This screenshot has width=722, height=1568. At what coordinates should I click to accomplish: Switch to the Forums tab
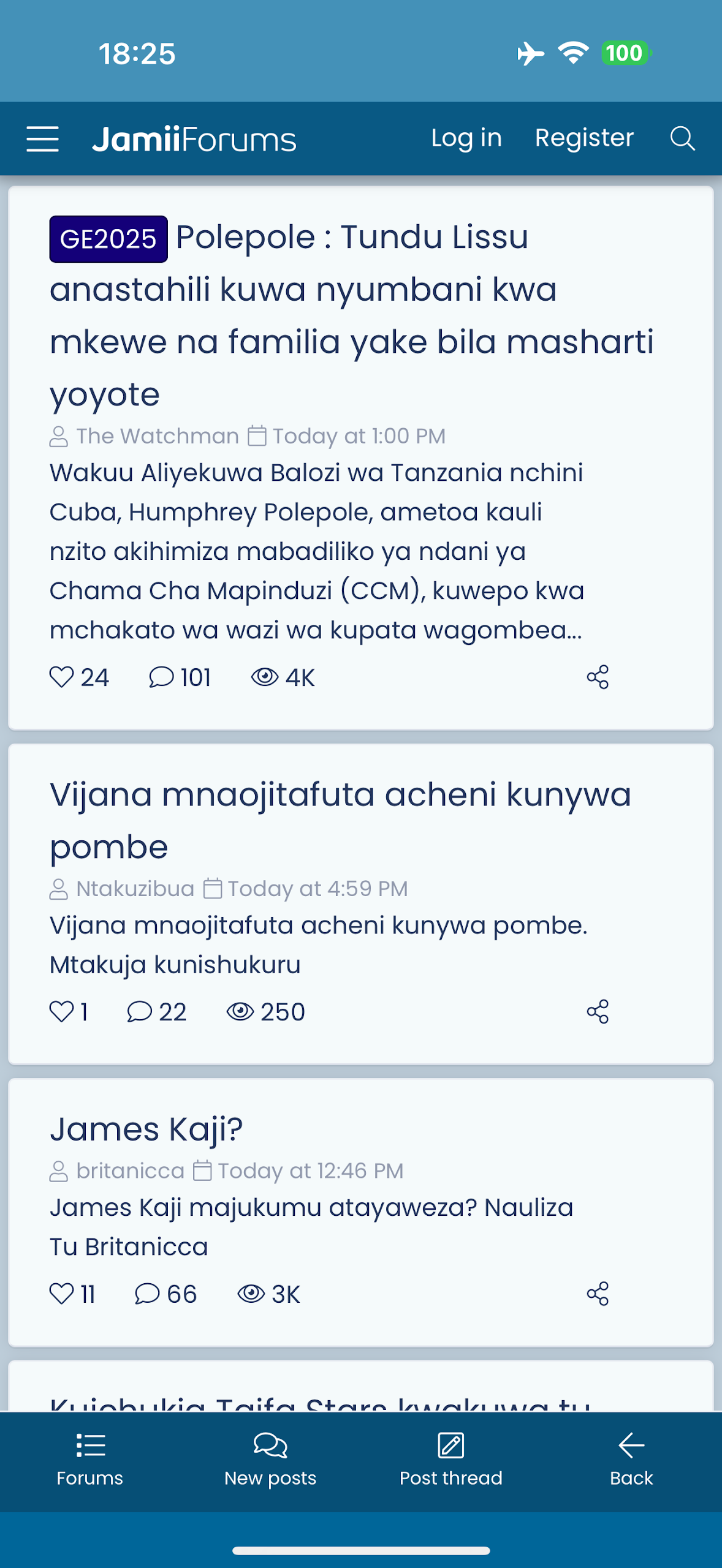tap(90, 1460)
